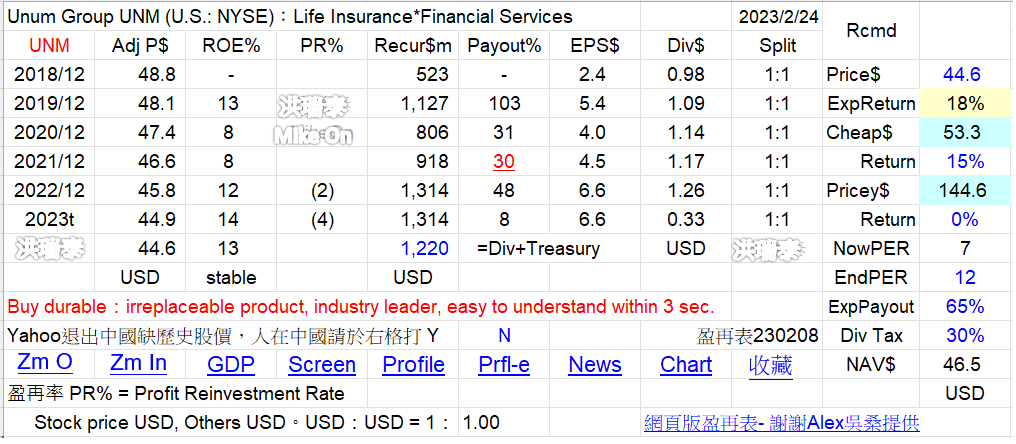1016x444 pixels.
Task: Open the Screen link
Action: (322, 365)
